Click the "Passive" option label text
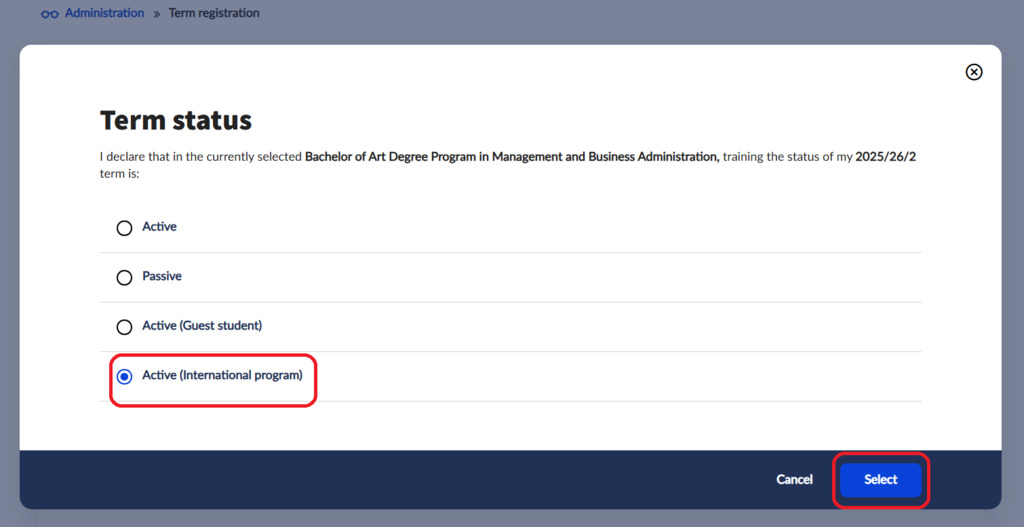Image resolution: width=1024 pixels, height=527 pixels. pos(162,276)
